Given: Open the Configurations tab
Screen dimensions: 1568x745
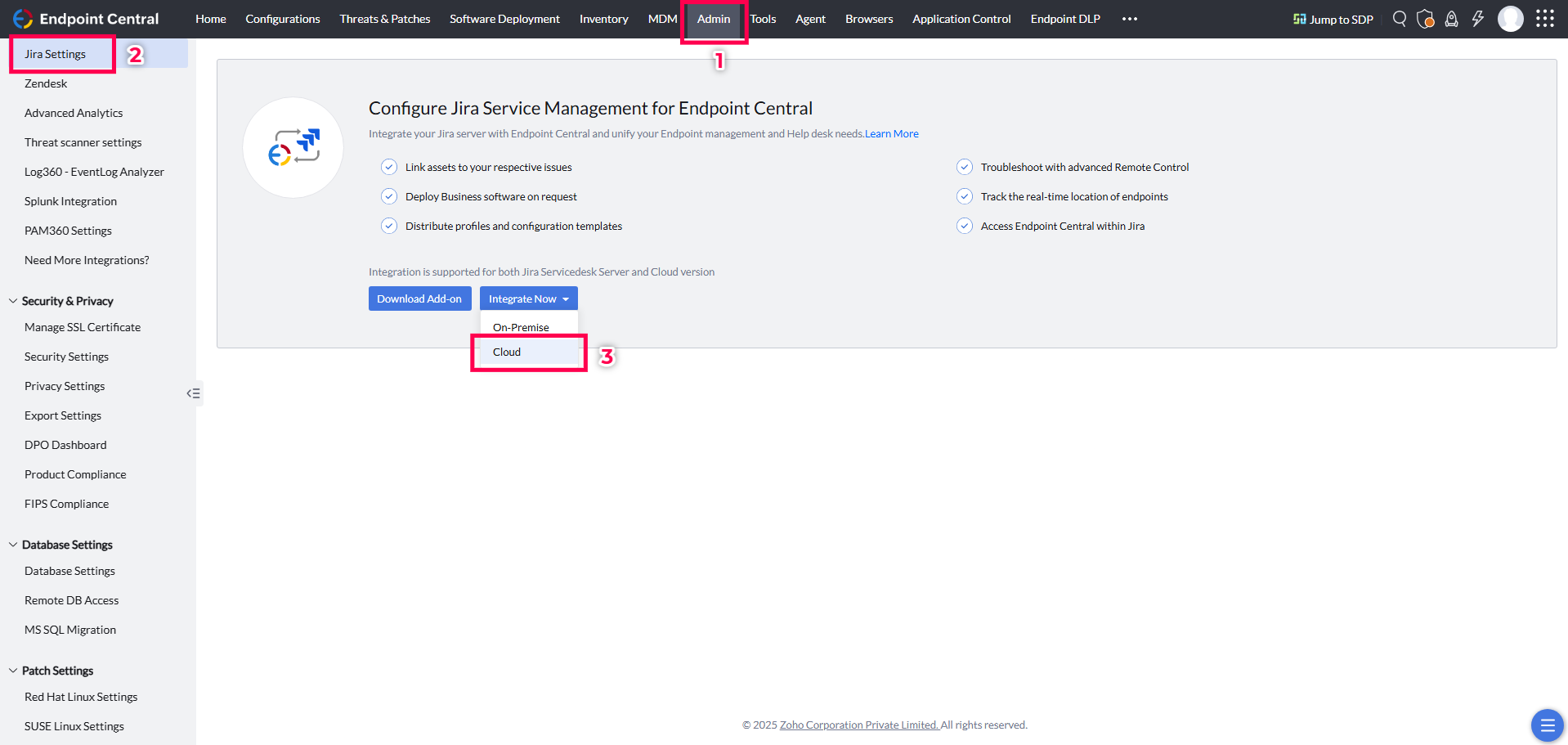Looking at the screenshot, I should 283,19.
